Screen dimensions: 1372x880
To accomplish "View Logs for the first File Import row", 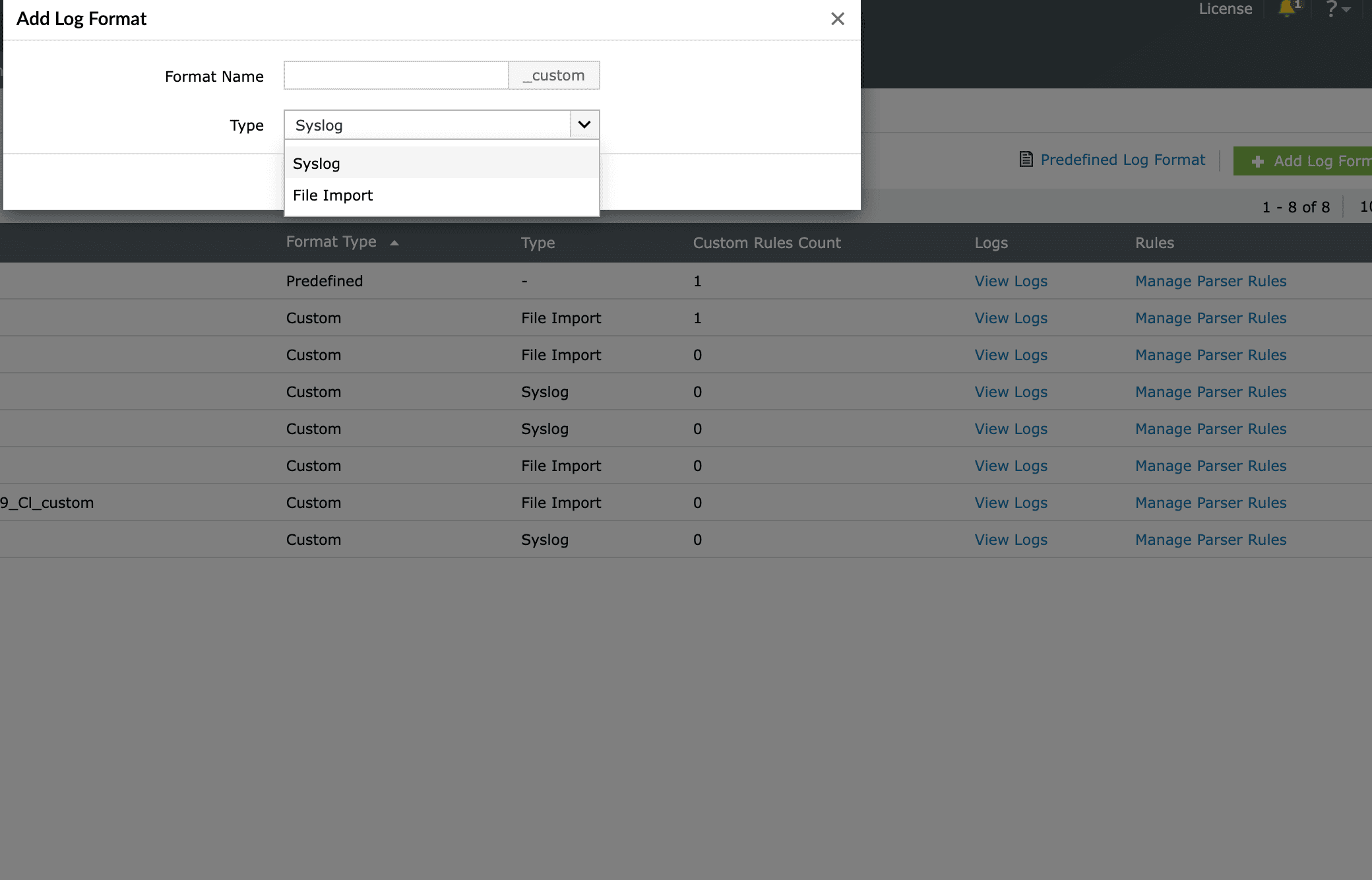I will tap(1011, 317).
